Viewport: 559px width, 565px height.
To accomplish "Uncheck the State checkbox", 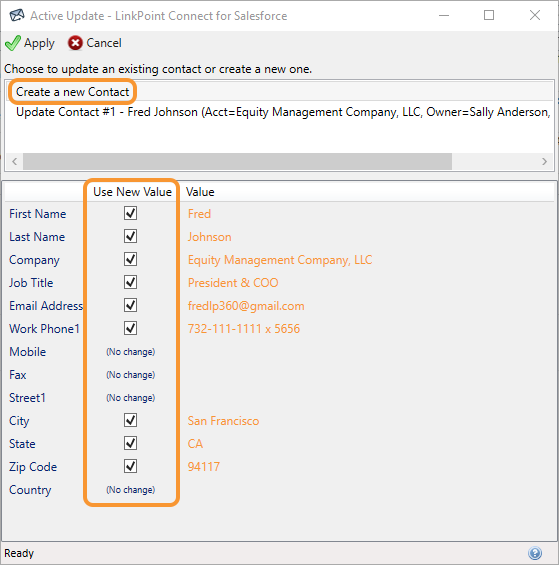I will pyautogui.click(x=130, y=444).
